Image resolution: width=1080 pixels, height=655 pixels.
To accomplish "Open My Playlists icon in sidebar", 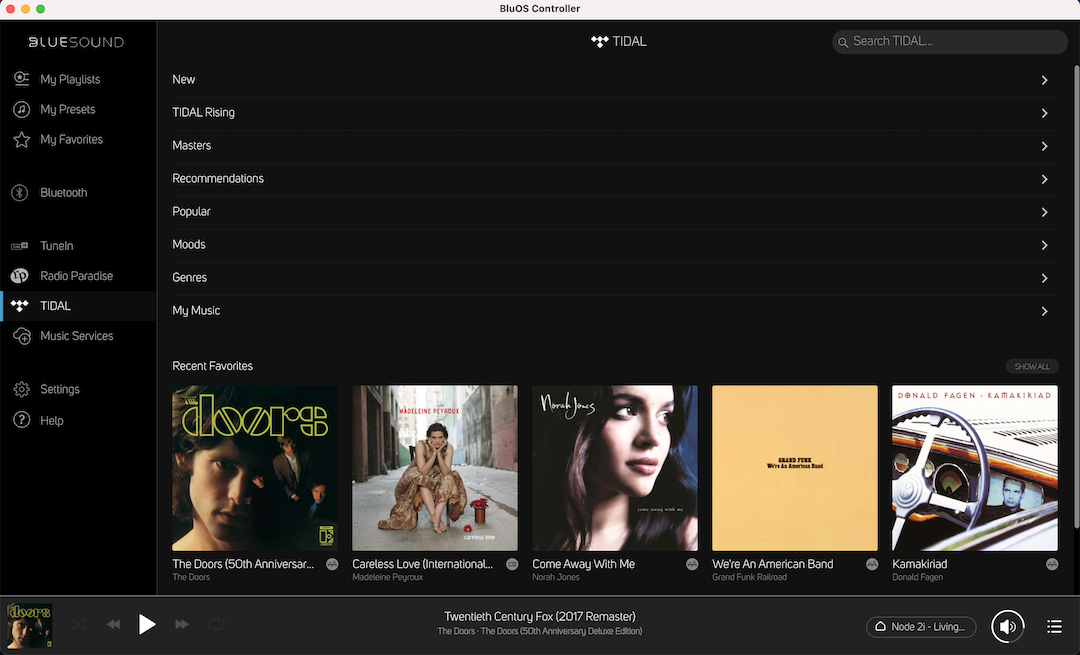I will (x=21, y=79).
